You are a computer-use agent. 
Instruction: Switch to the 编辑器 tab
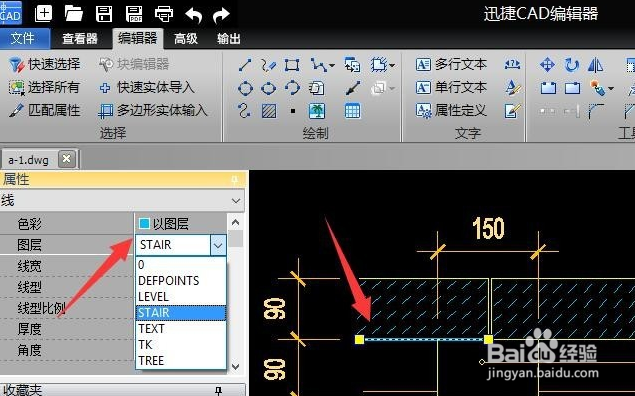tap(138, 38)
